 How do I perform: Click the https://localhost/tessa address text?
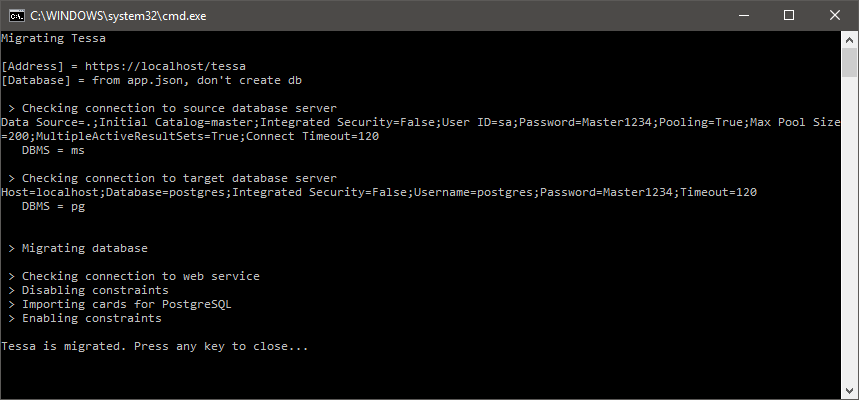(x=165, y=66)
